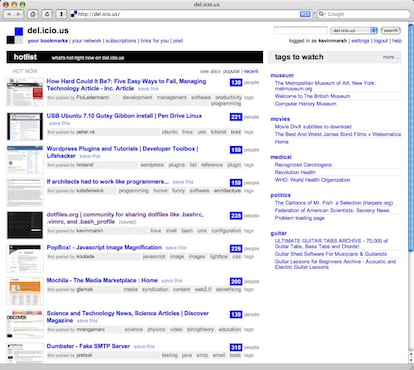Open your bookmarks
This screenshot has height=370, width=414.
pos(48,41)
